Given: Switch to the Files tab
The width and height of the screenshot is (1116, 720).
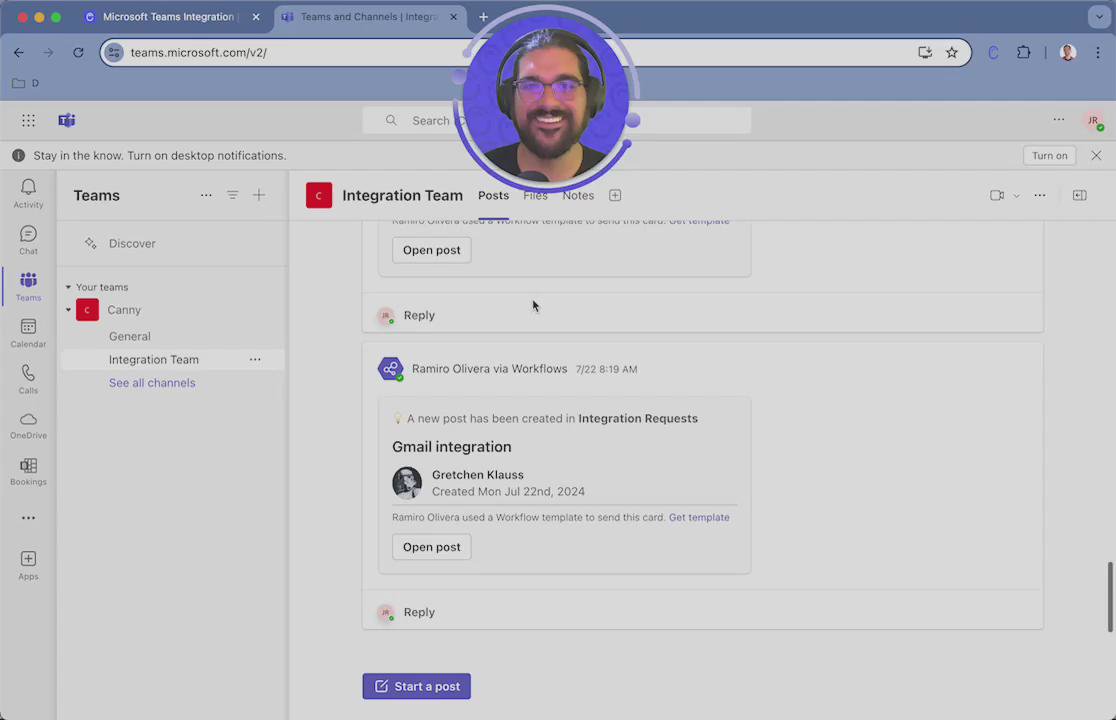Looking at the screenshot, I should click(535, 195).
